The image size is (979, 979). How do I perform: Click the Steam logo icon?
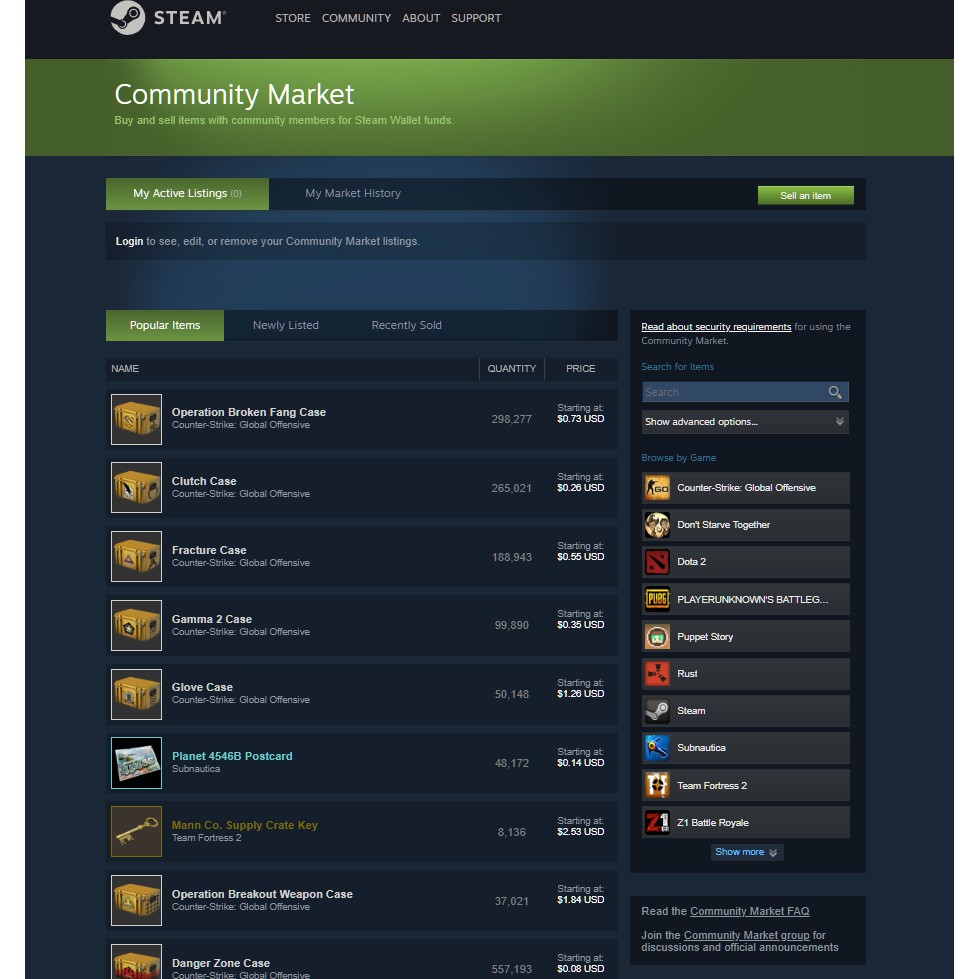[127, 17]
